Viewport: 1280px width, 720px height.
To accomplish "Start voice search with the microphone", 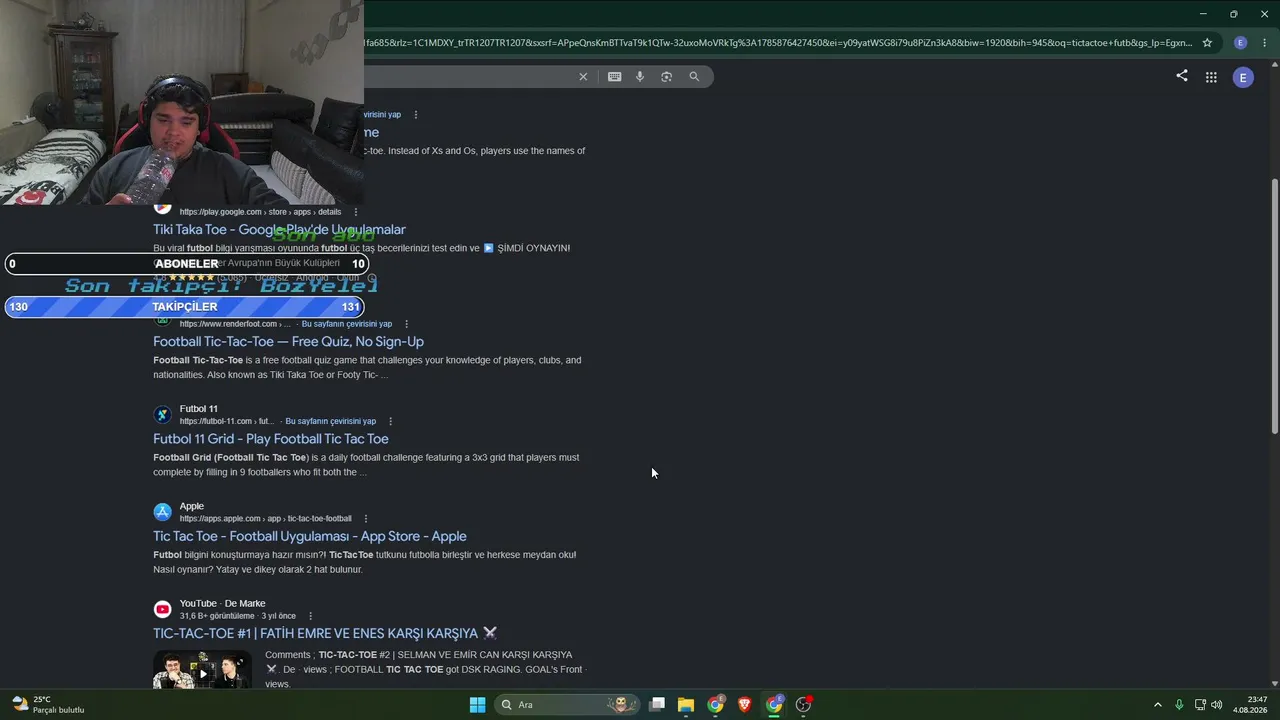I will [640, 77].
